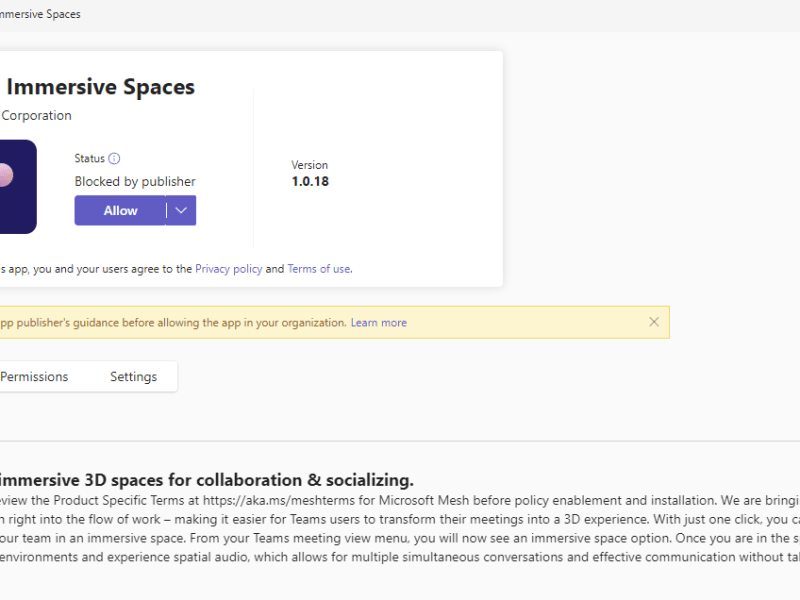Open the Allow dropdown chevron
Viewport: 800px width, 600px height.
click(180, 210)
